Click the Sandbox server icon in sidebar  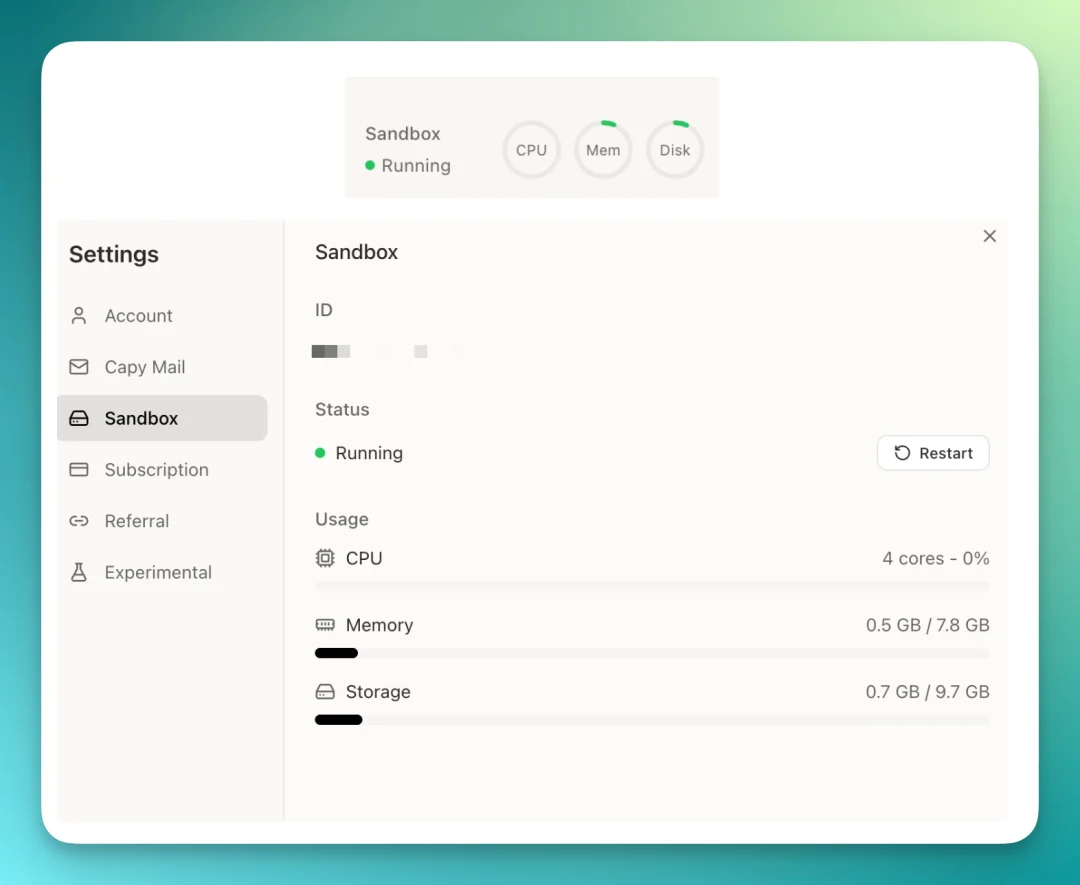point(78,418)
